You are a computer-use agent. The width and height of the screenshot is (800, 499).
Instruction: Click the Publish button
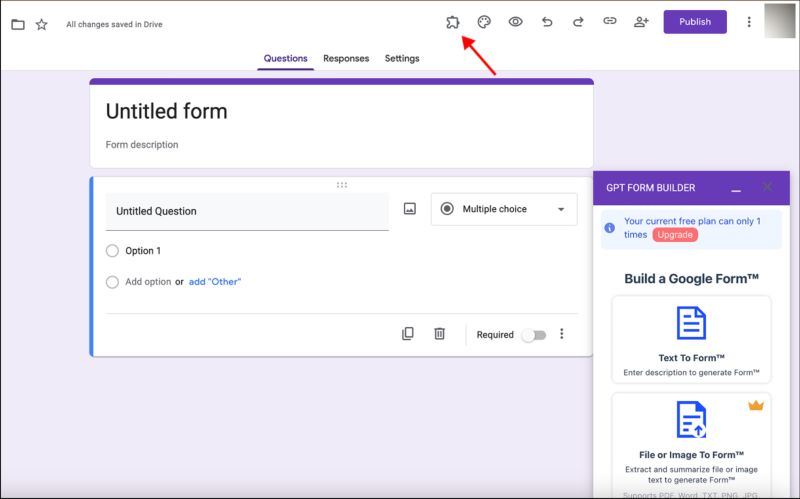tap(695, 22)
